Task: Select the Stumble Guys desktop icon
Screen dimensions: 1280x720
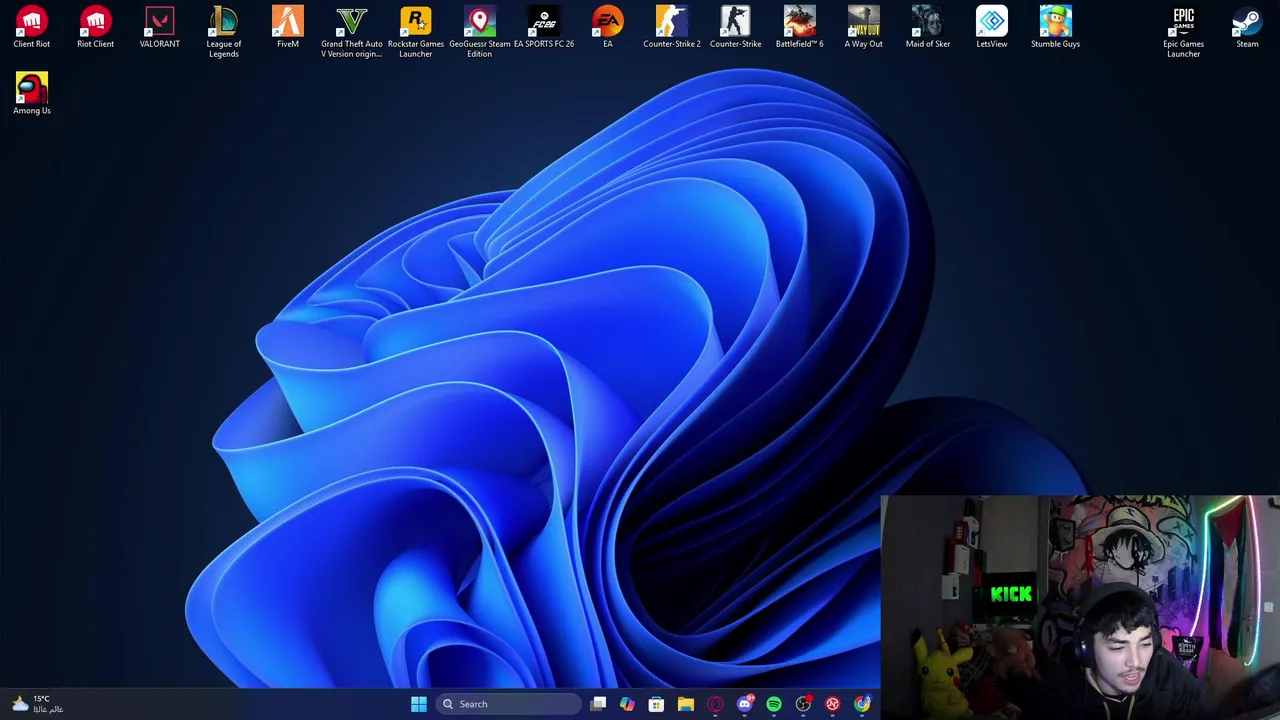Action: [1056, 27]
